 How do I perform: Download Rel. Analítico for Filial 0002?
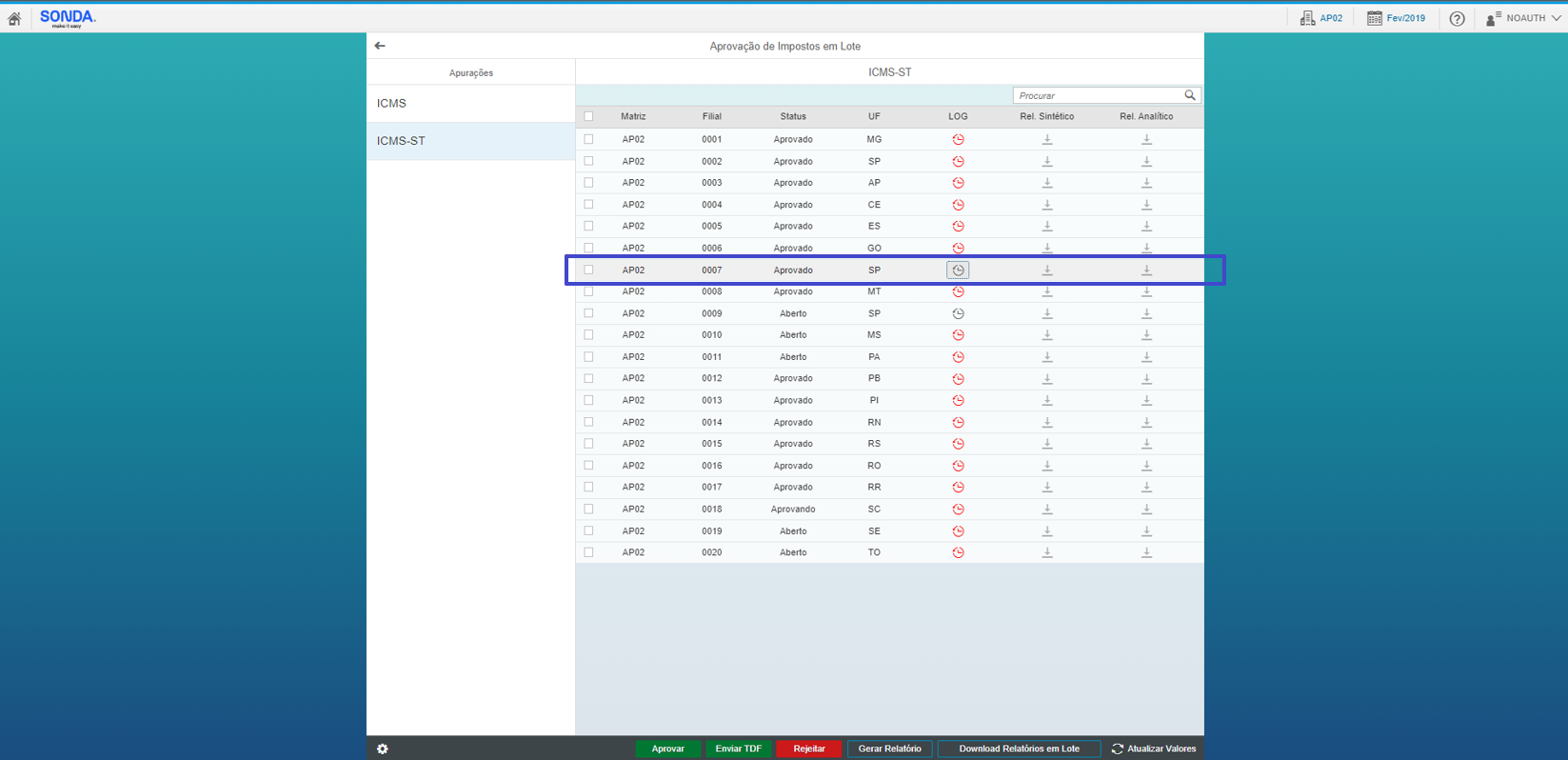1146,161
